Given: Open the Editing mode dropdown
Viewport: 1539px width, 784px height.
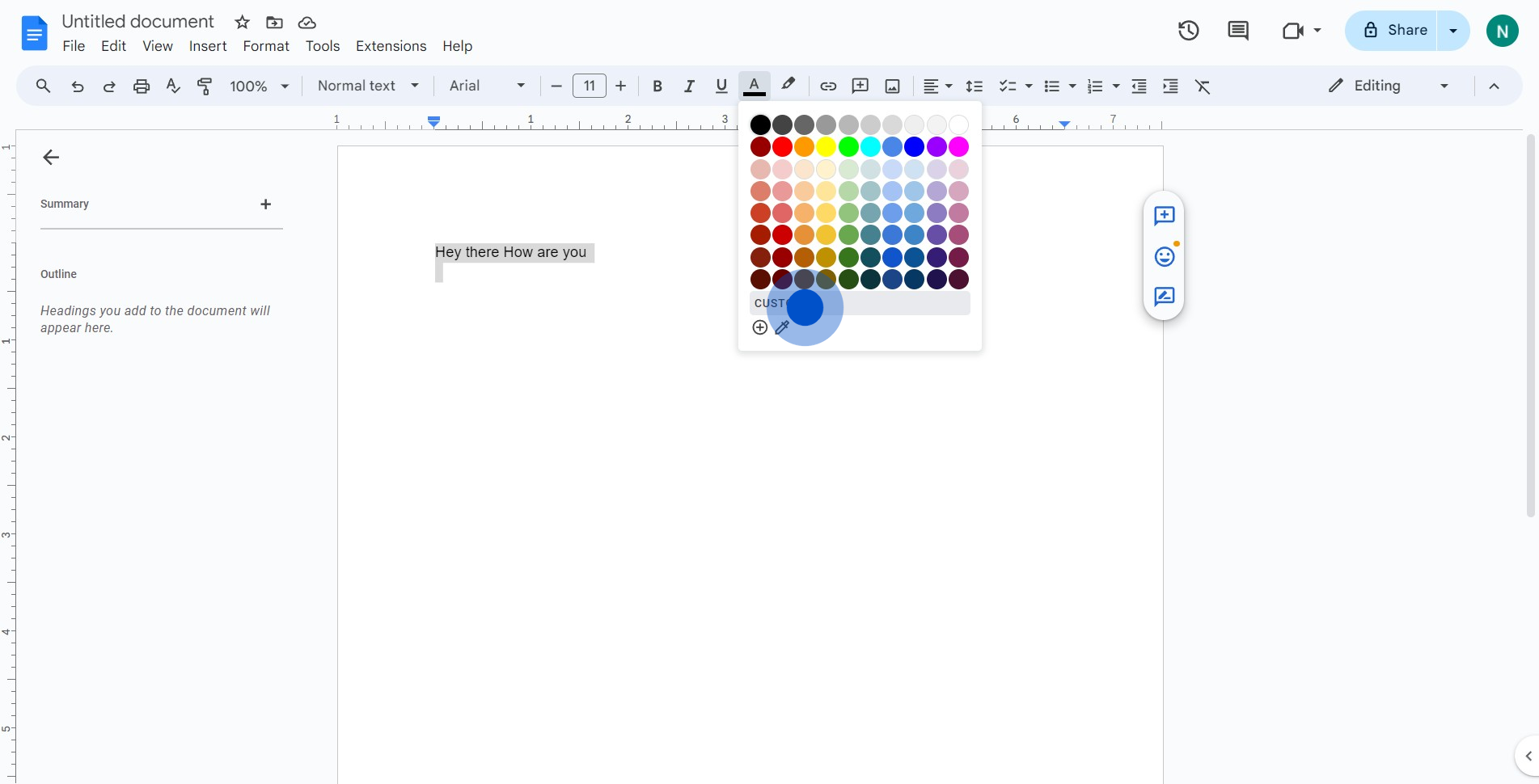Looking at the screenshot, I should coord(1388,86).
